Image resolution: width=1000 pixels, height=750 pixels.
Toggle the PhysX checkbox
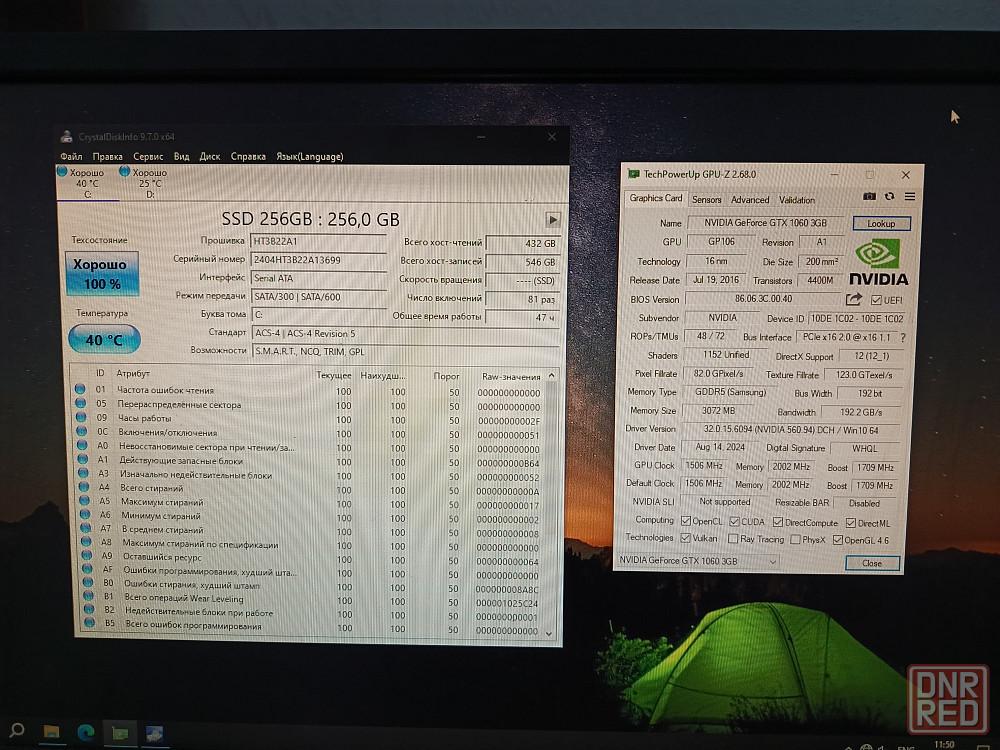click(795, 539)
